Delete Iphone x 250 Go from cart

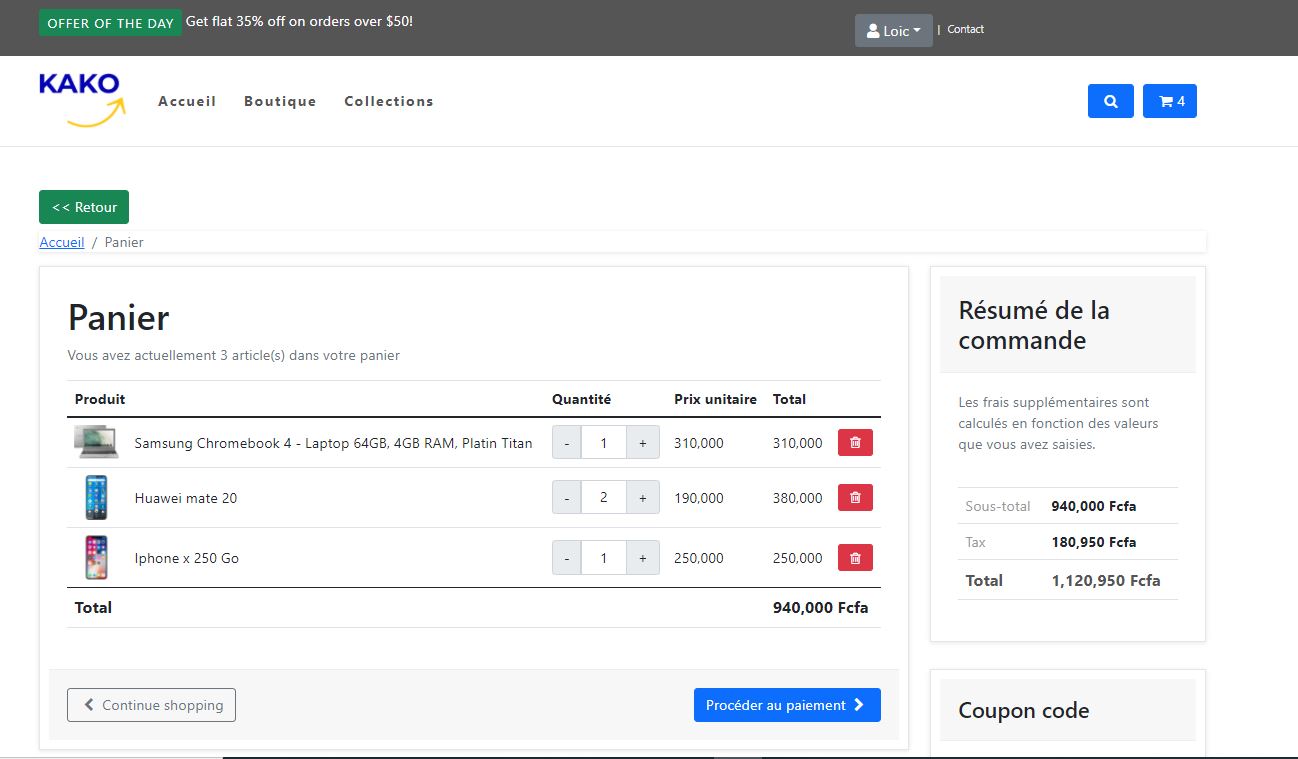tap(855, 558)
